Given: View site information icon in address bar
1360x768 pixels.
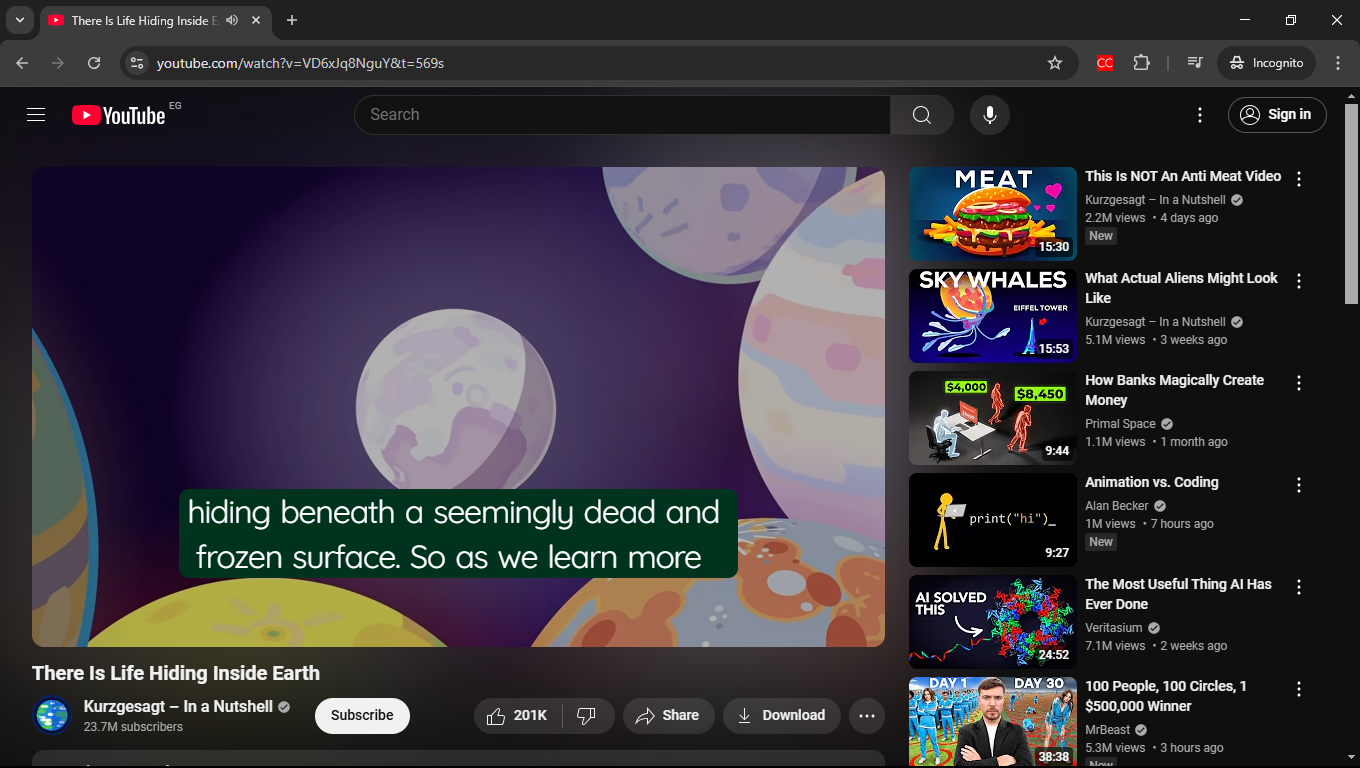Looking at the screenshot, I should pyautogui.click(x=137, y=63).
